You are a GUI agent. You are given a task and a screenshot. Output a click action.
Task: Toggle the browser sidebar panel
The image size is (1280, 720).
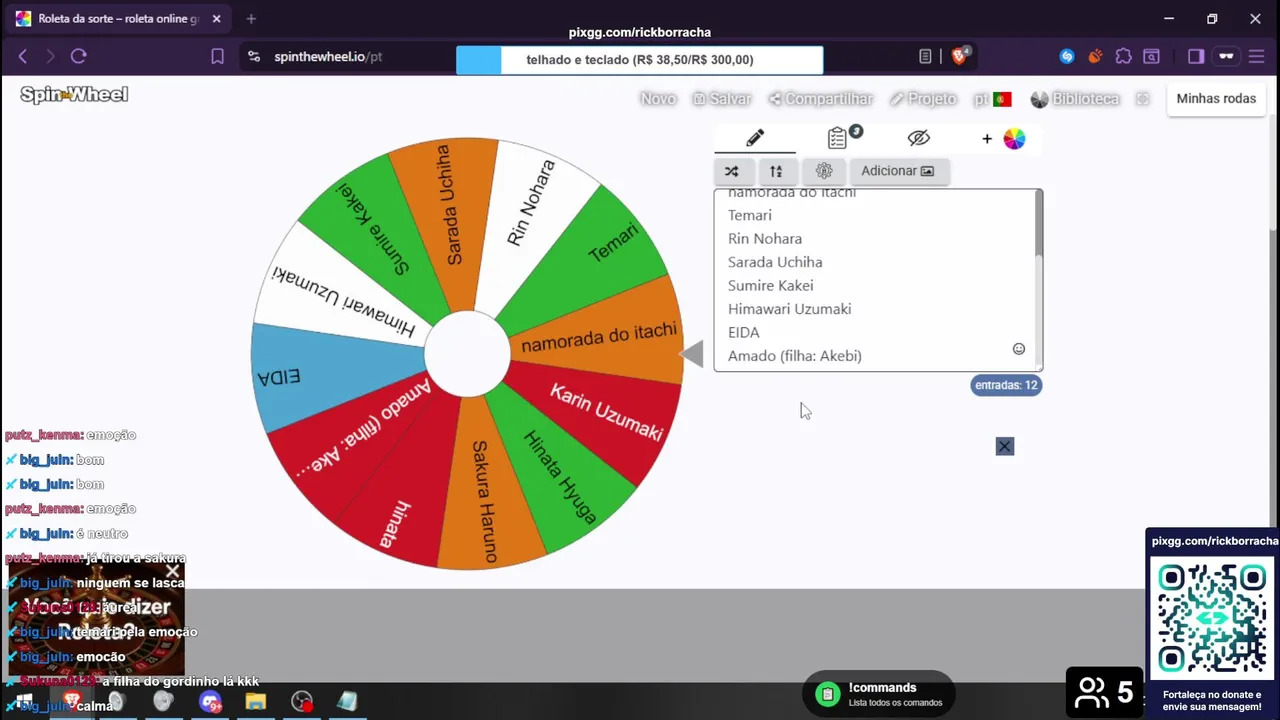click(x=1196, y=57)
